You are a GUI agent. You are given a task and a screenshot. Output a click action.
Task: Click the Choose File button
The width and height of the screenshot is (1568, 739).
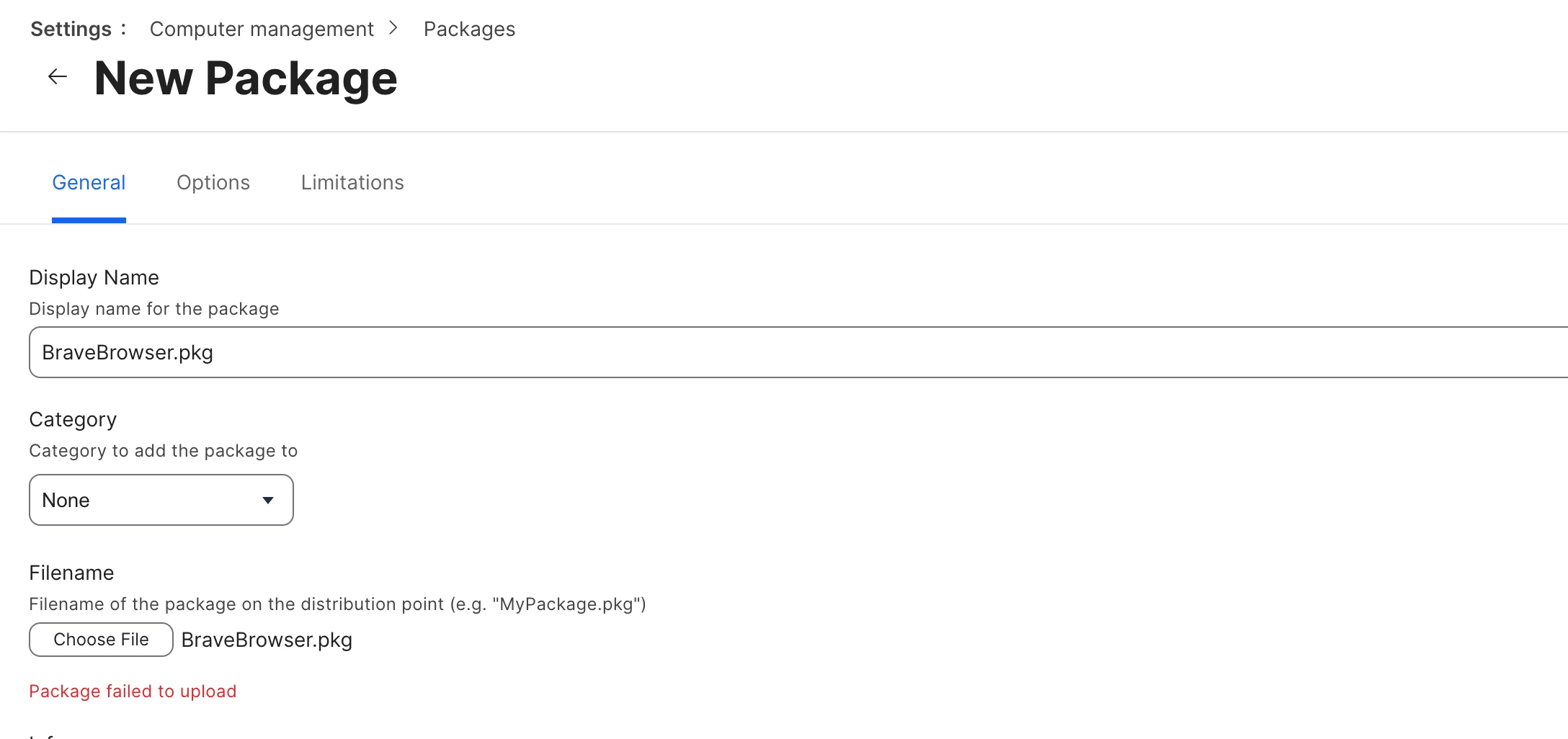[101, 640]
